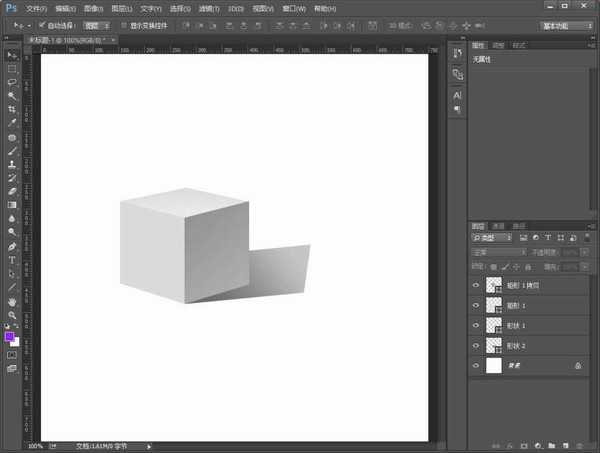600x453 pixels.
Task: Uncheck the 自动选择 checkbox
Action: point(41,25)
